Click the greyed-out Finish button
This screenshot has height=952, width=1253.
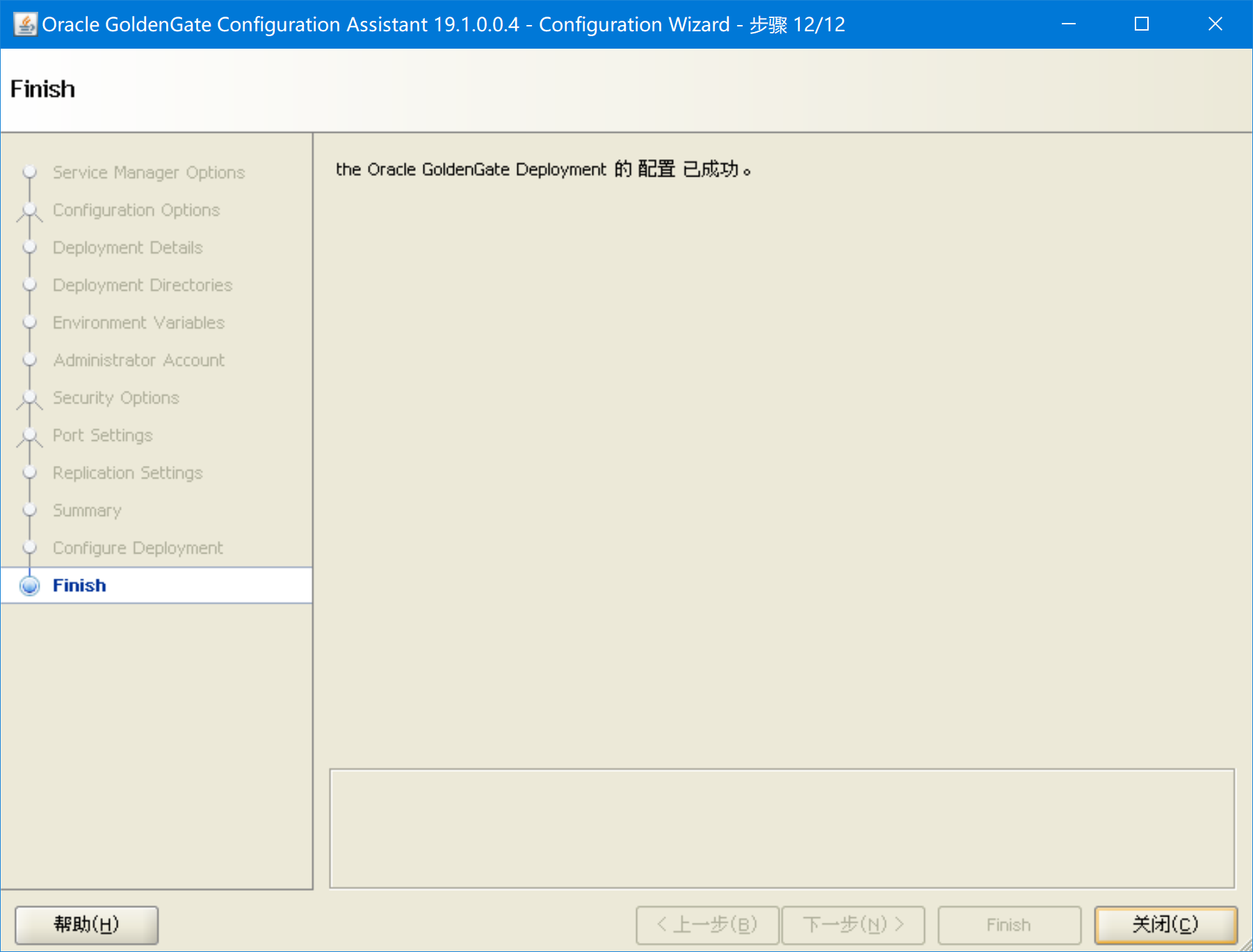[1009, 925]
